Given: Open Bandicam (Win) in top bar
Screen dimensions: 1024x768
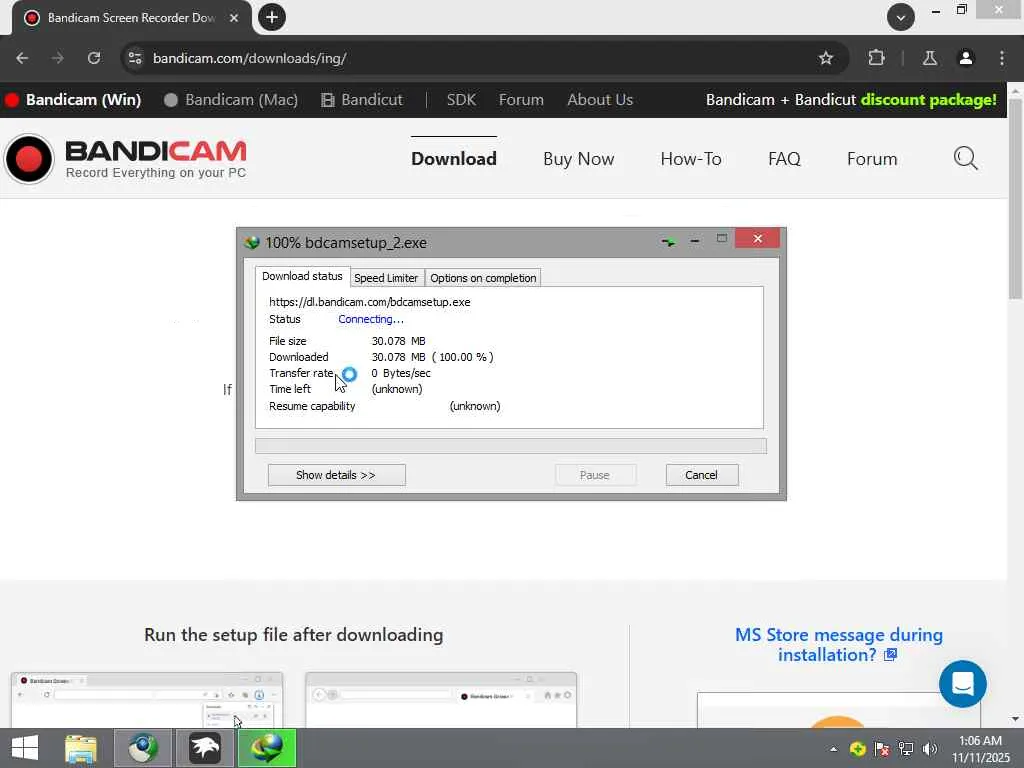Looking at the screenshot, I should pos(73,100).
